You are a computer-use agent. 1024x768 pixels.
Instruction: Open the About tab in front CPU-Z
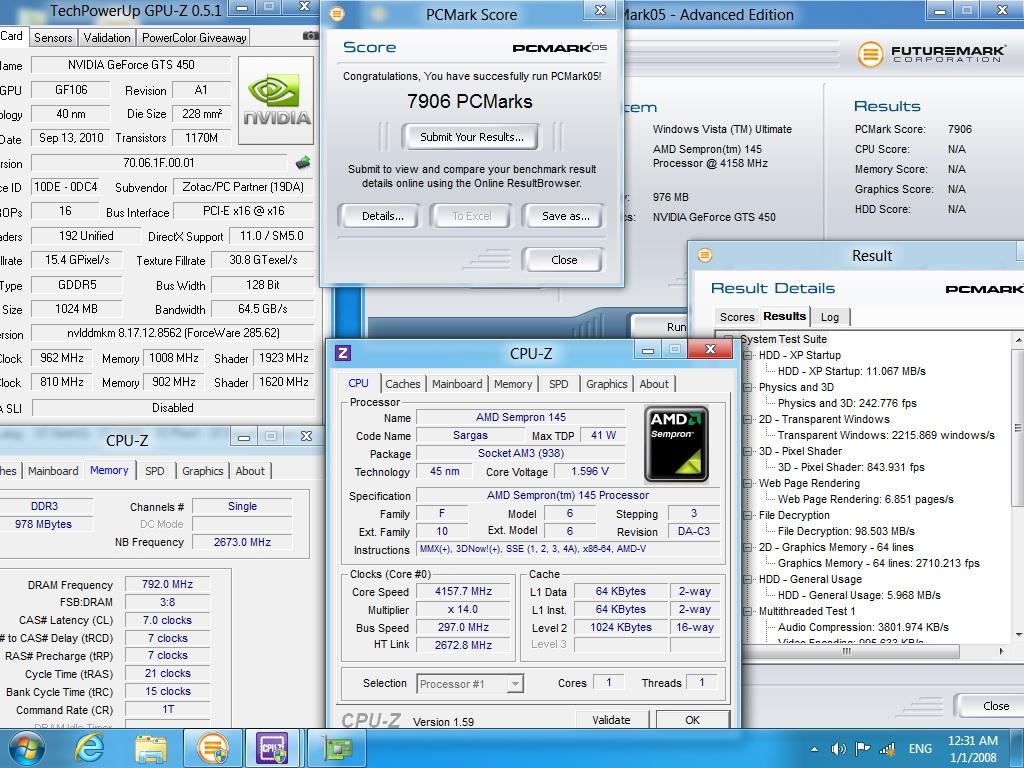pos(654,384)
